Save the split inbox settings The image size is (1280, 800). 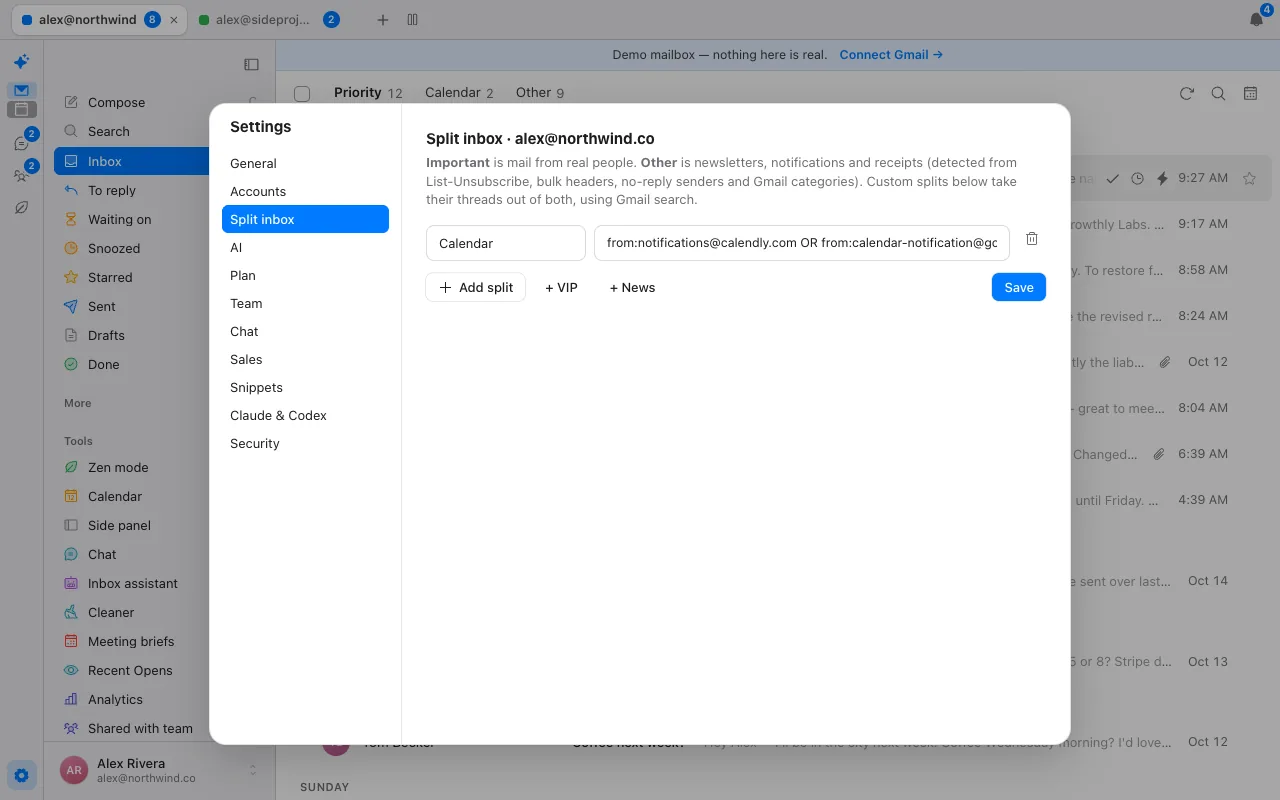coord(1019,287)
